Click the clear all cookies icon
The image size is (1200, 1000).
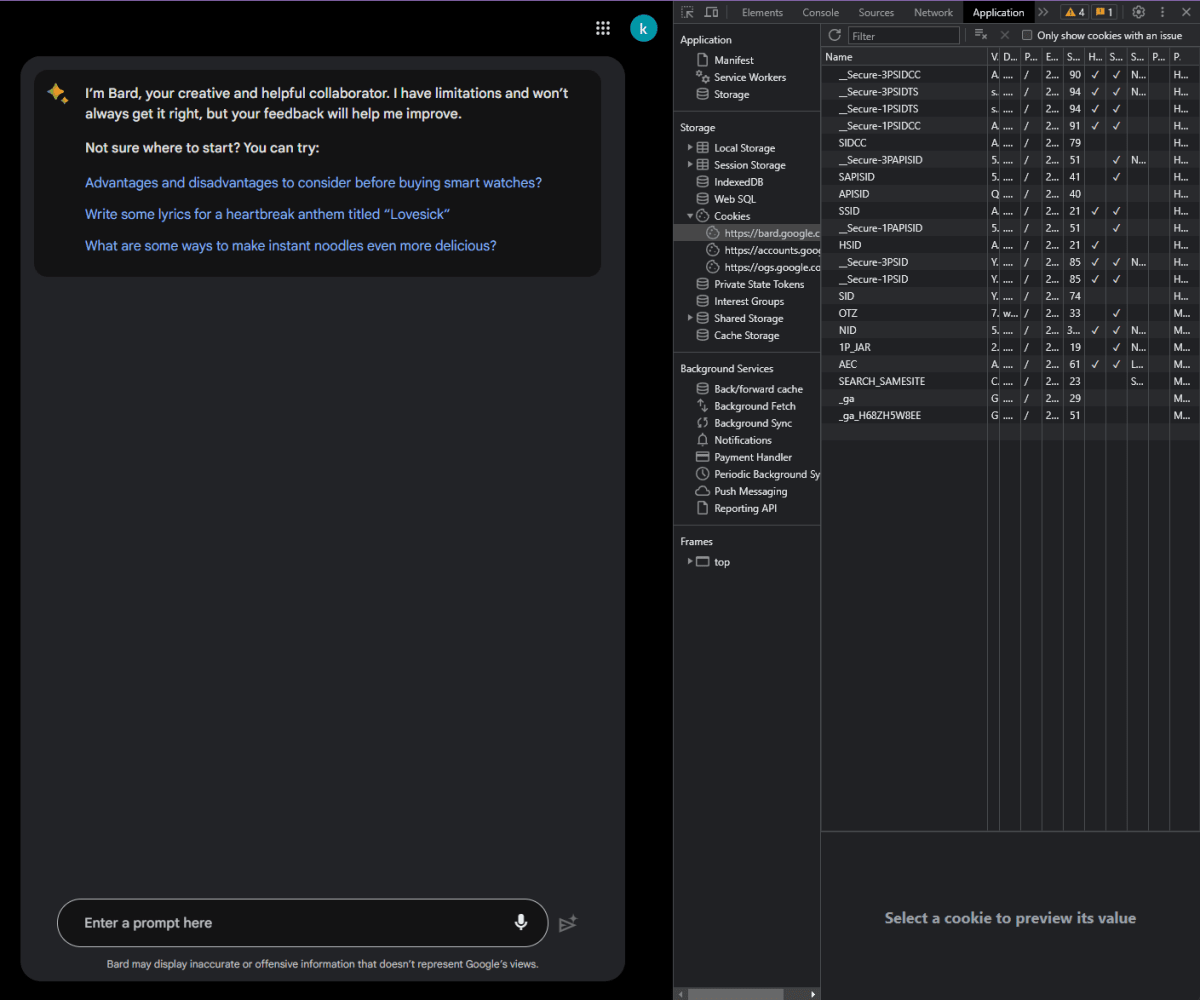981,35
